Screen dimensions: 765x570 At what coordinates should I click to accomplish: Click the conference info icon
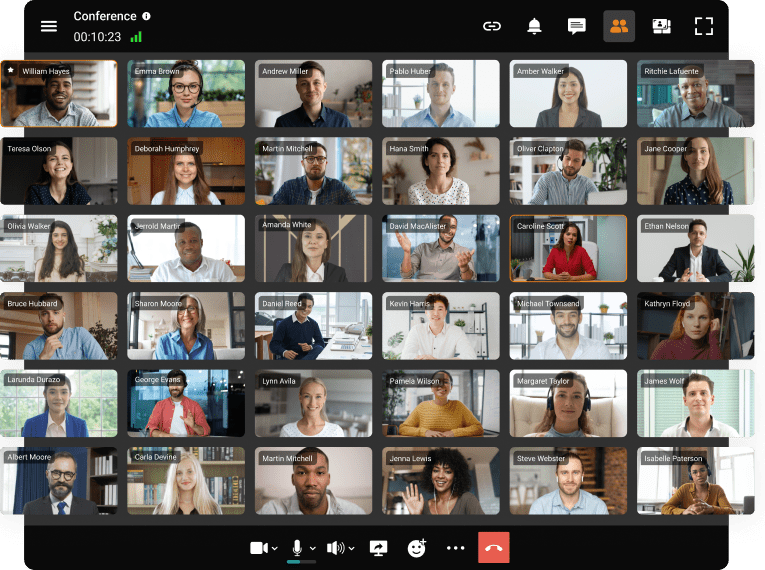147,16
